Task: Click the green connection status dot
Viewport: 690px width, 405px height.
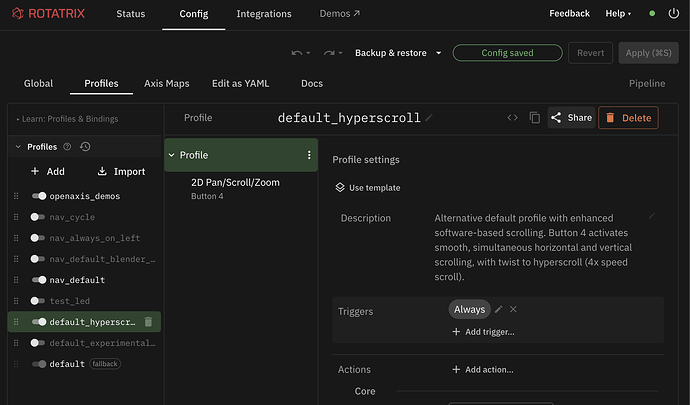Action: (652, 14)
